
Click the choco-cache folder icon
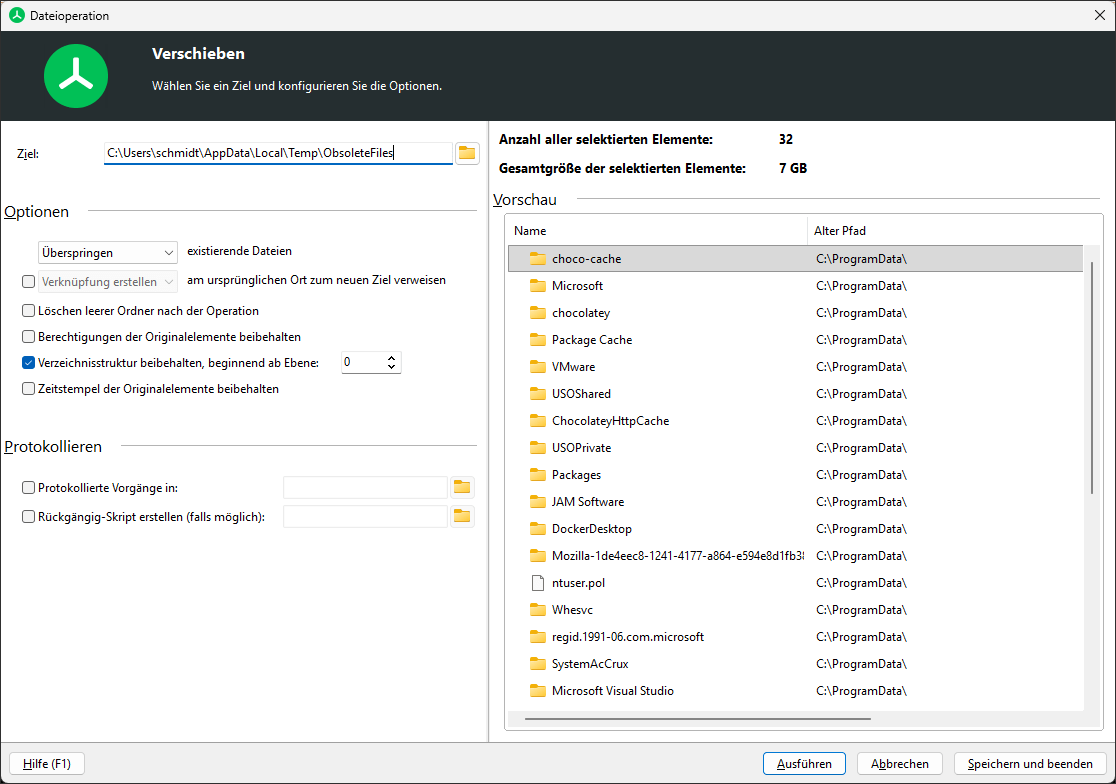[x=537, y=258]
